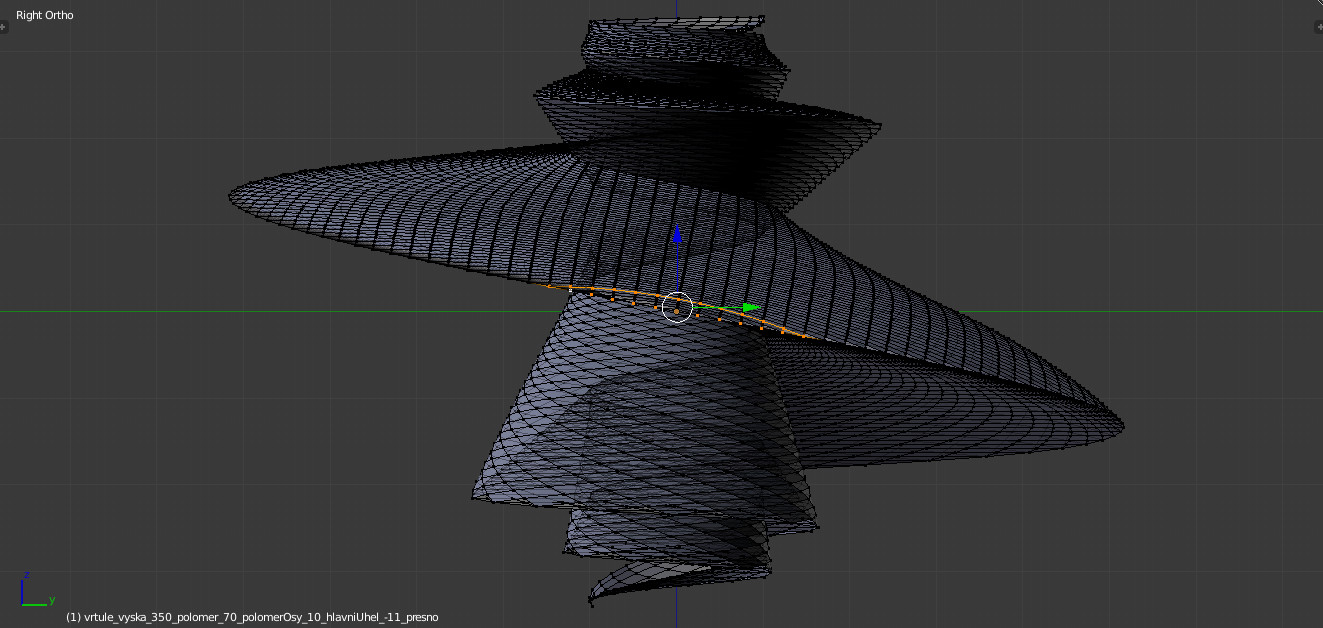Click the Right Ortho view label
Viewport: 1323px width, 628px height.
pos(45,16)
